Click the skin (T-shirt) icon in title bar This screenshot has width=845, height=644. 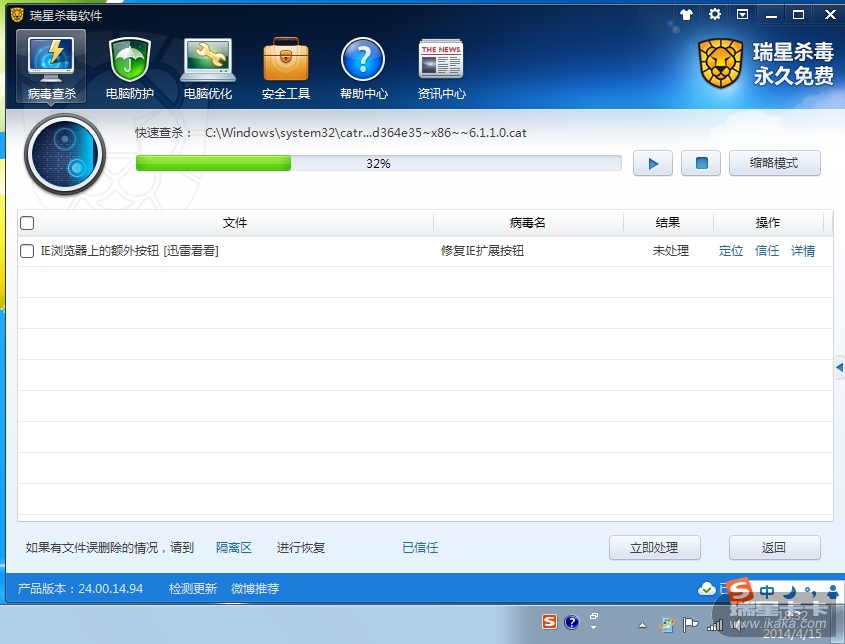pyautogui.click(x=686, y=15)
